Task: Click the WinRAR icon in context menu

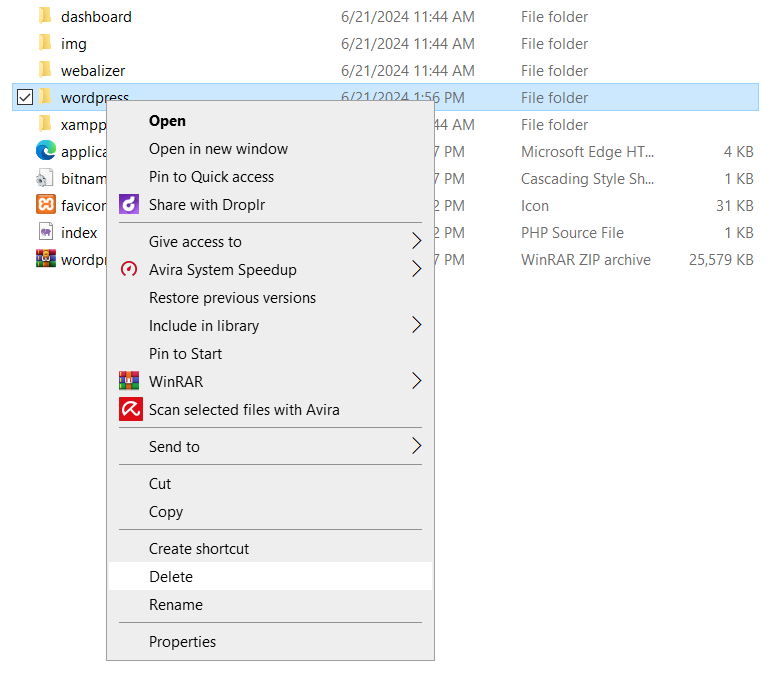Action: (x=129, y=381)
